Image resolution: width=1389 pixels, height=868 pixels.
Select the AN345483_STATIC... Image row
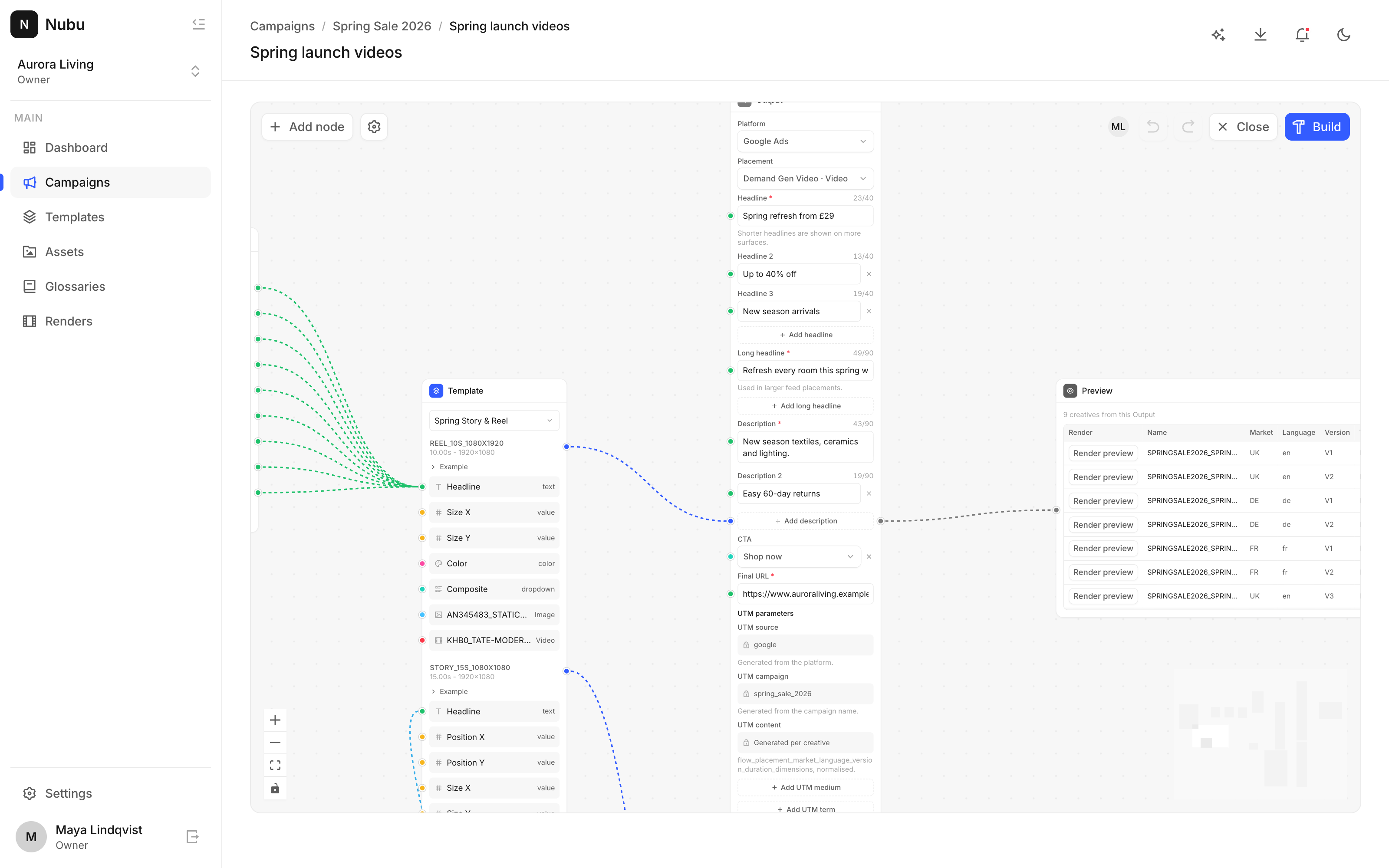494,615
